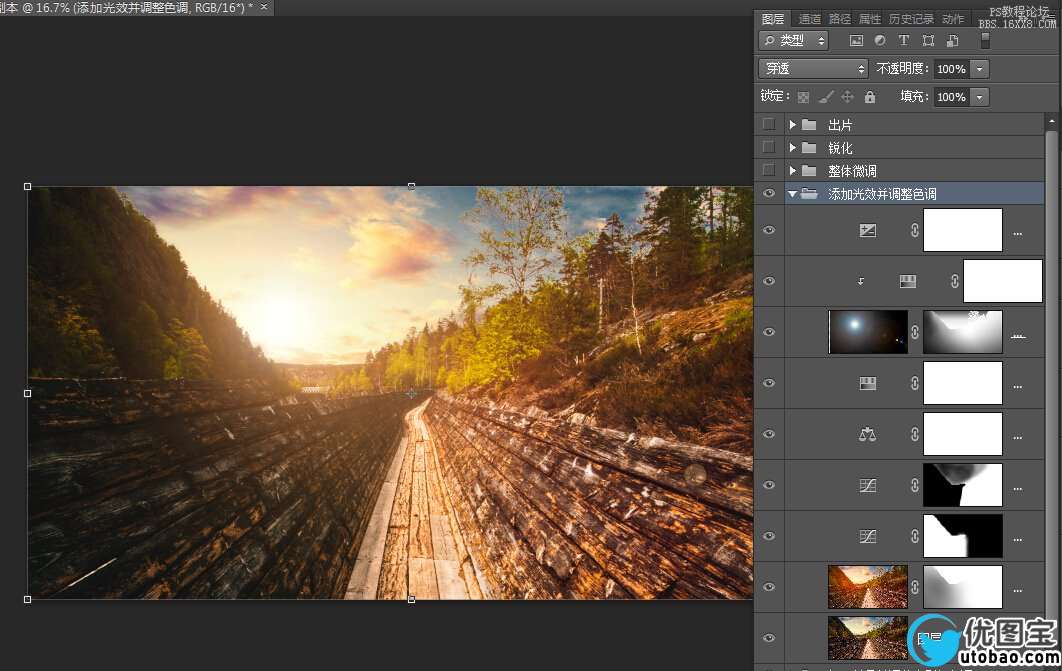1062x671 pixels.
Task: Select the 整体微调 group name
Action: [x=852, y=171]
